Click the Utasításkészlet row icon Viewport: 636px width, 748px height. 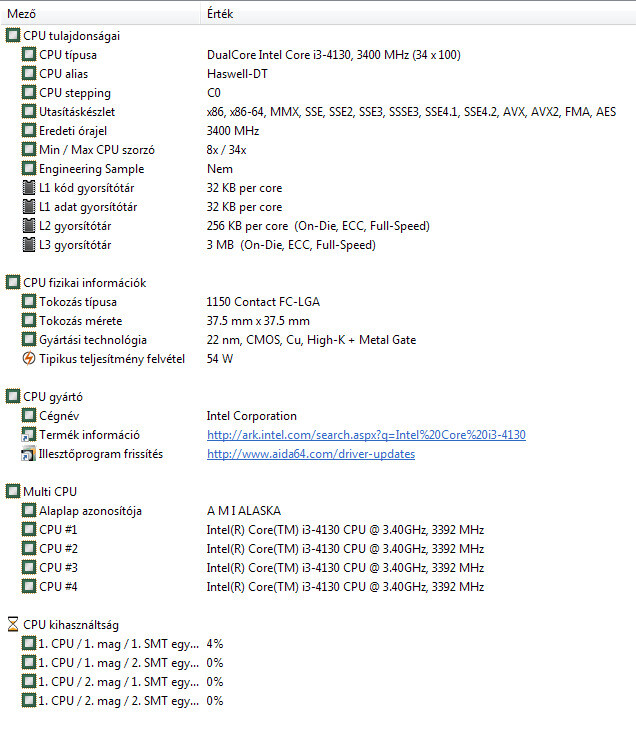pyautogui.click(x=29, y=112)
